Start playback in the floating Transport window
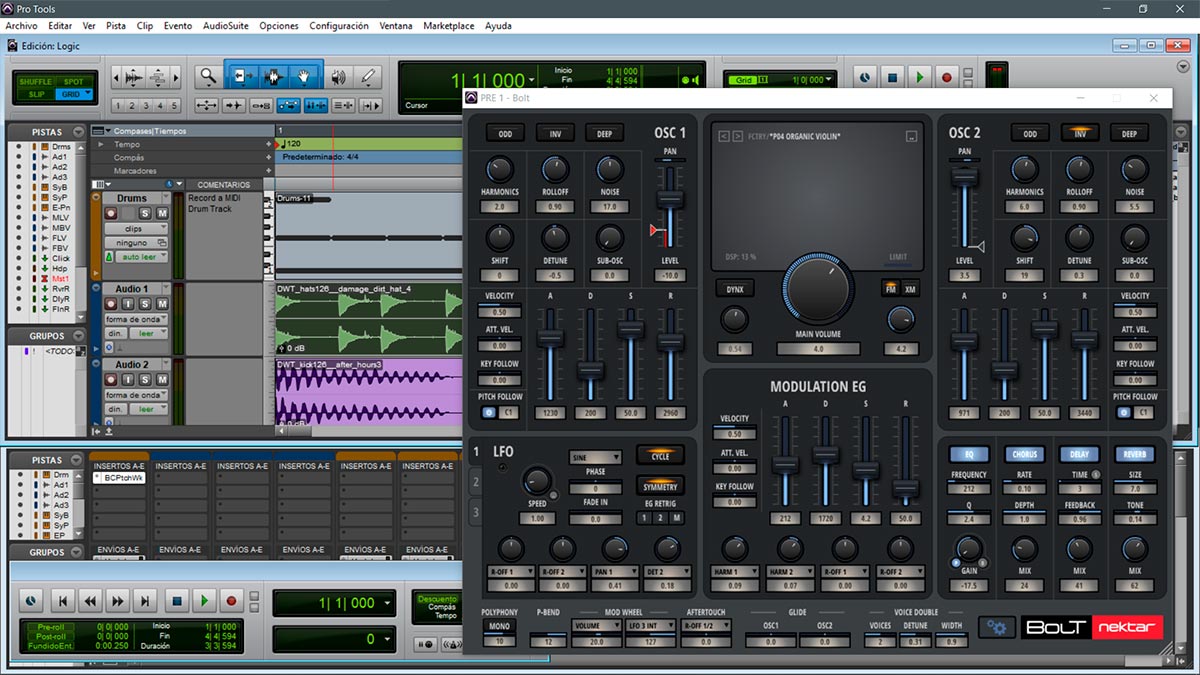This screenshot has width=1200, height=675. click(x=204, y=601)
